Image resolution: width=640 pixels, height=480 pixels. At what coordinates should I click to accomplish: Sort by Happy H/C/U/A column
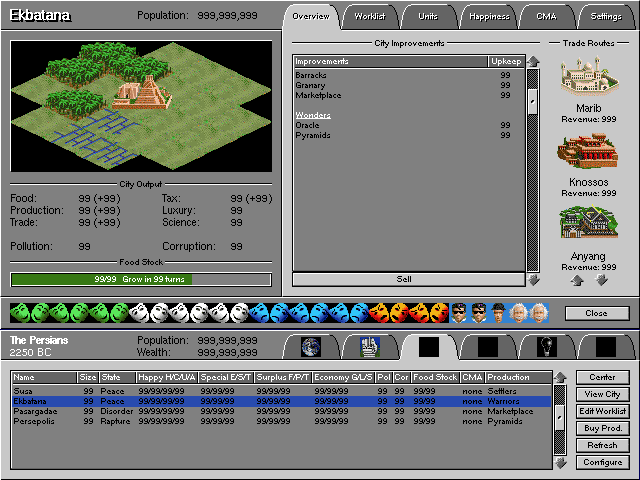167,377
